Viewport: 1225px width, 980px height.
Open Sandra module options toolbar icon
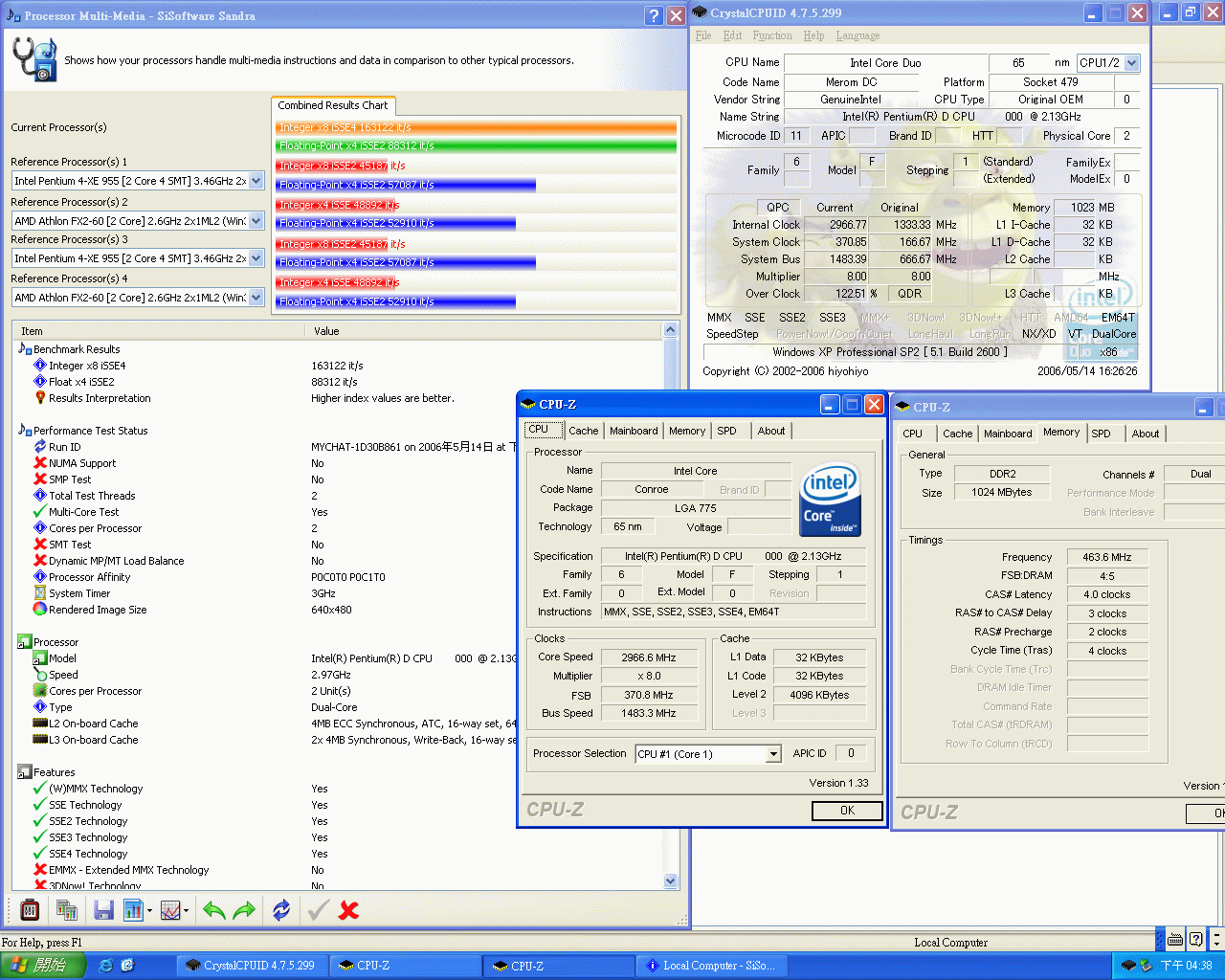coord(30,910)
